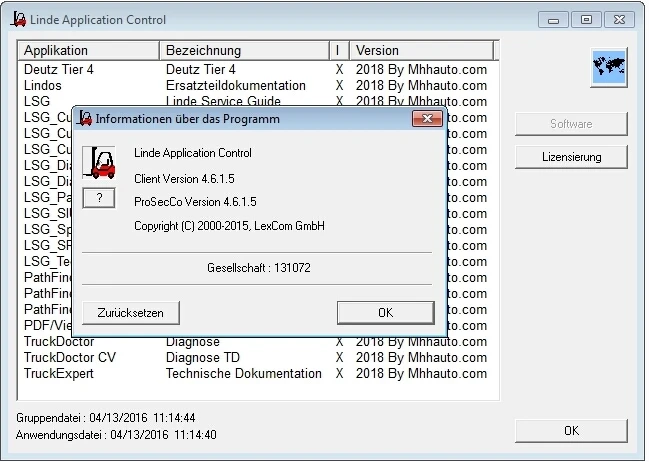
Task: Click the Gruppendatei date status line
Action: click(x=106, y=418)
